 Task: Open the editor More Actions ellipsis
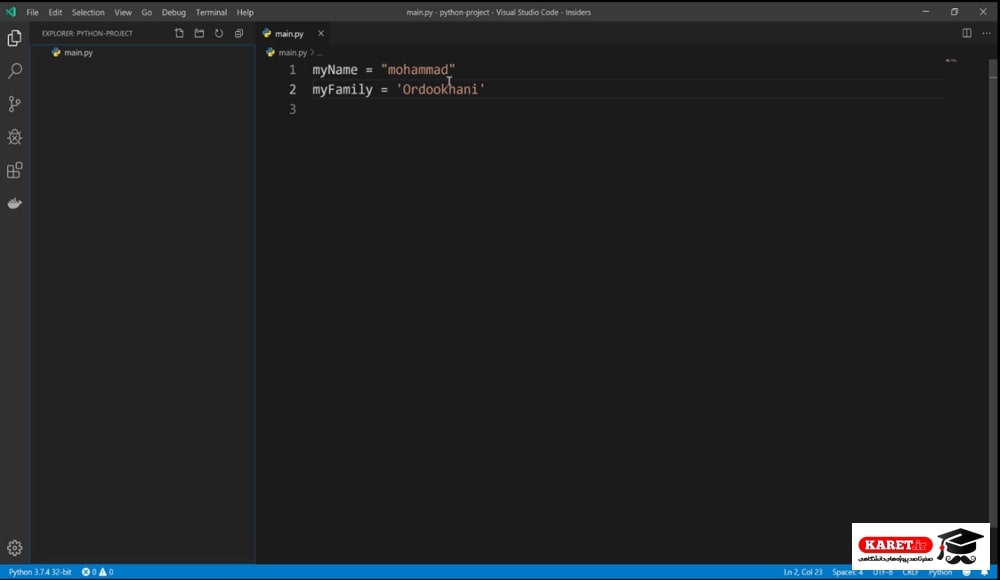[x=986, y=33]
